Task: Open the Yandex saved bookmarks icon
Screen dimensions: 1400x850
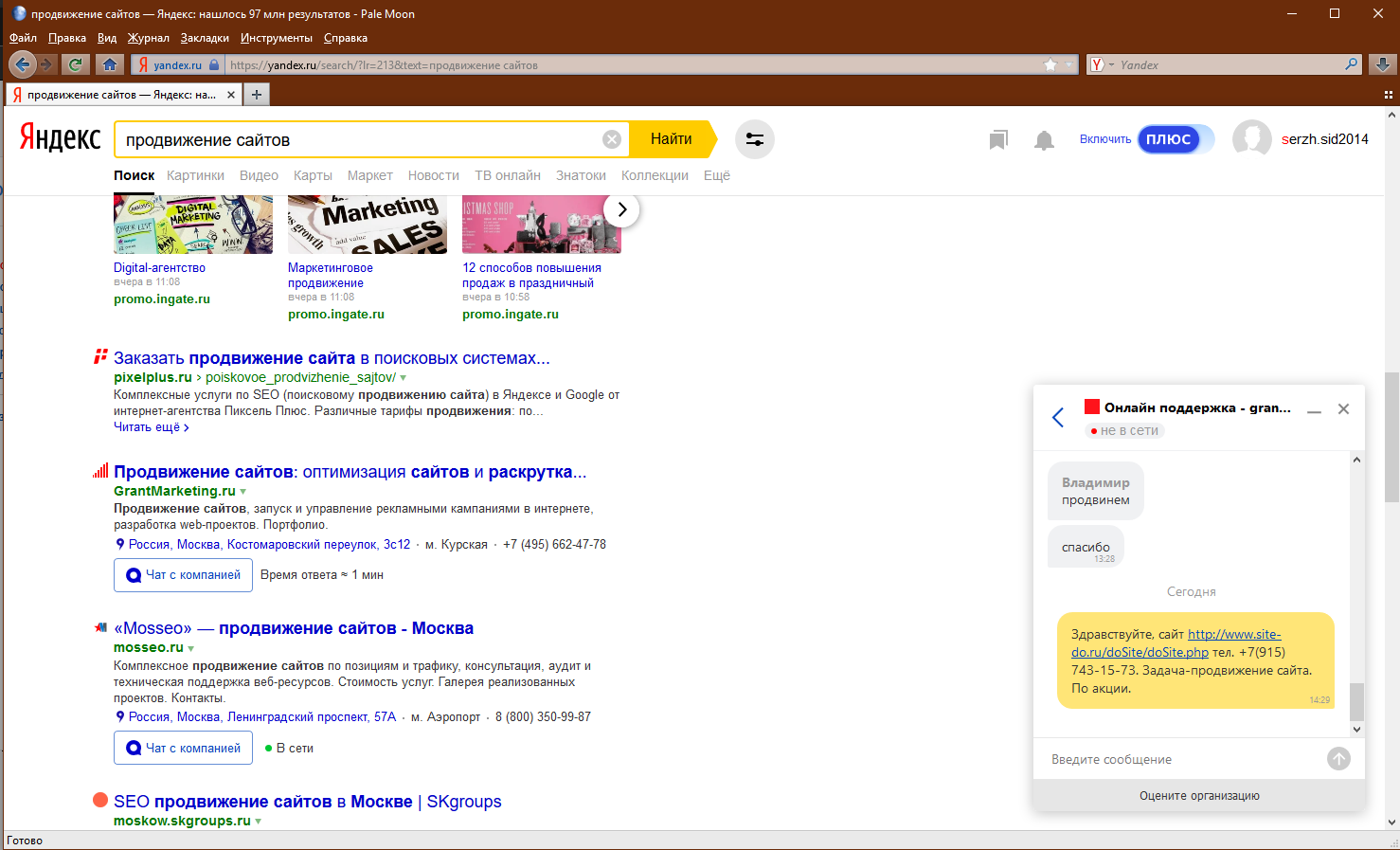Action: tap(998, 140)
